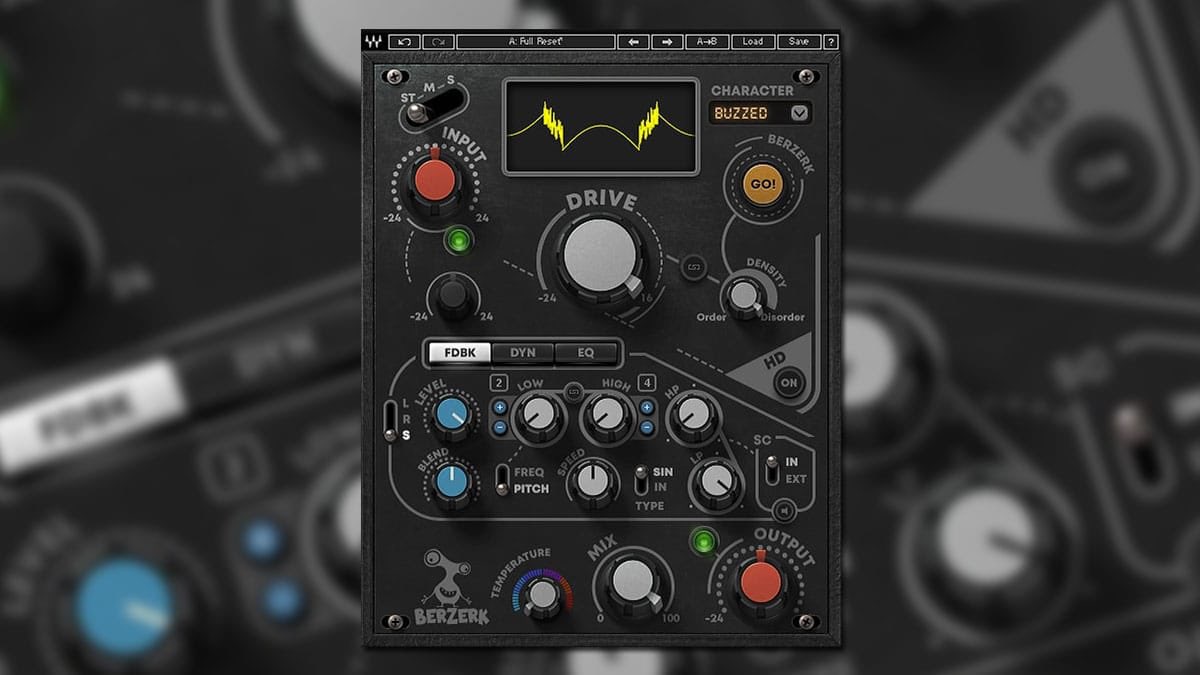Image resolution: width=1200 pixels, height=675 pixels.
Task: Undo the last change with the undo arrow
Action: click(x=403, y=42)
